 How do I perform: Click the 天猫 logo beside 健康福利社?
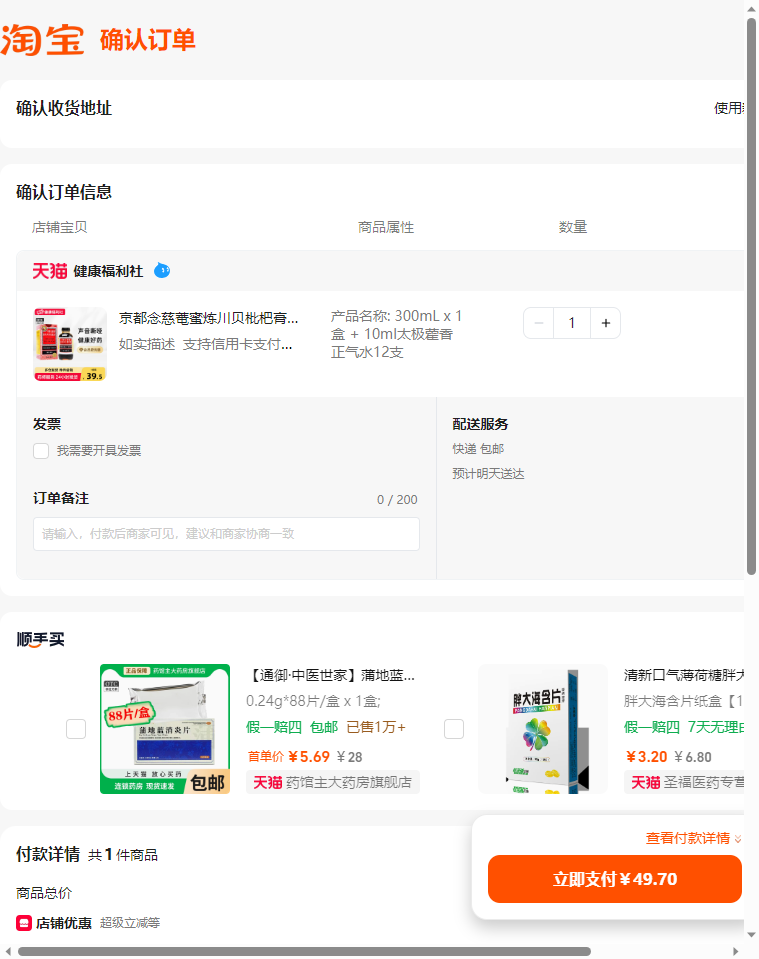[x=50, y=271]
